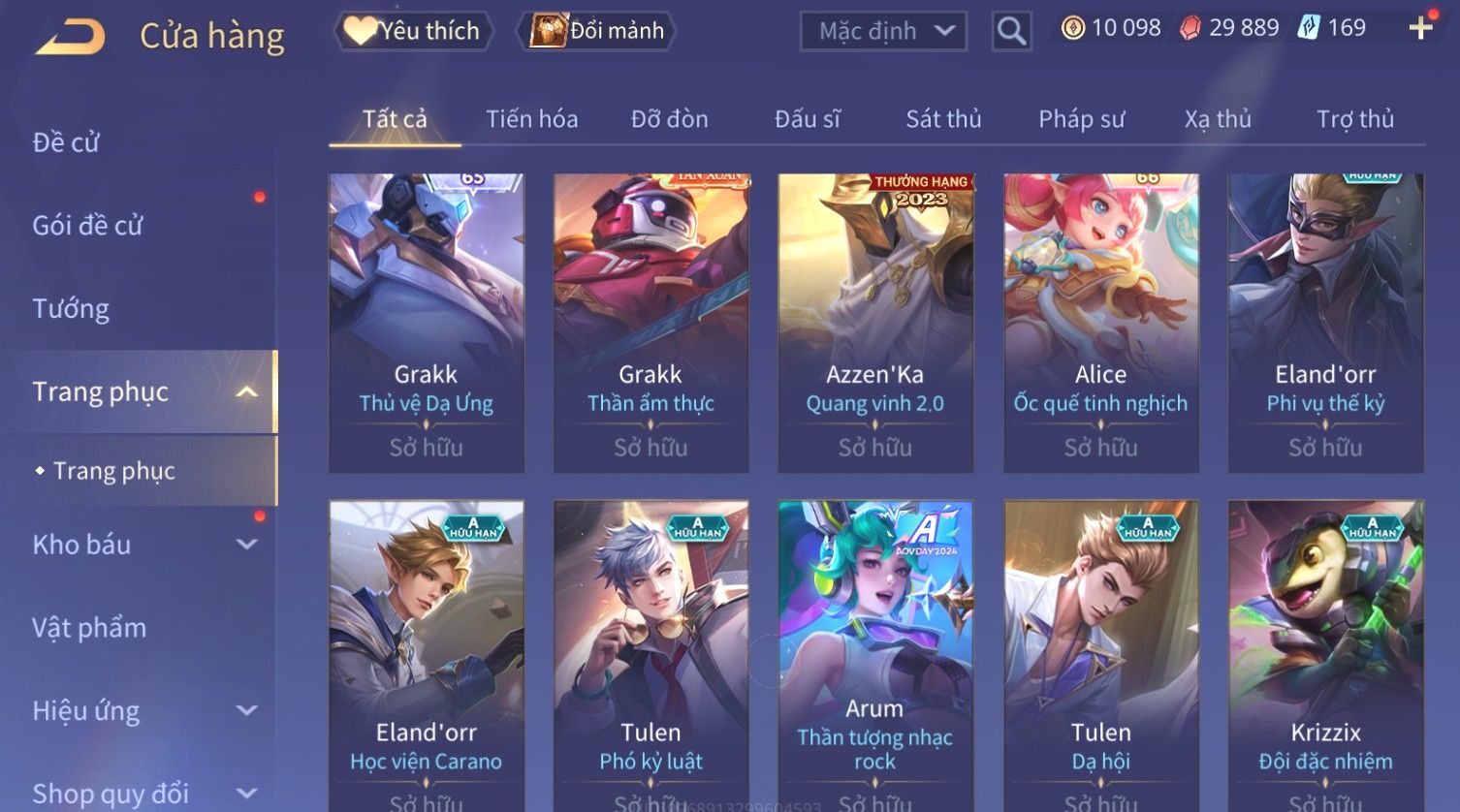
Task: Open Grakk Thần ẩm thực skin card
Action: 651,323
